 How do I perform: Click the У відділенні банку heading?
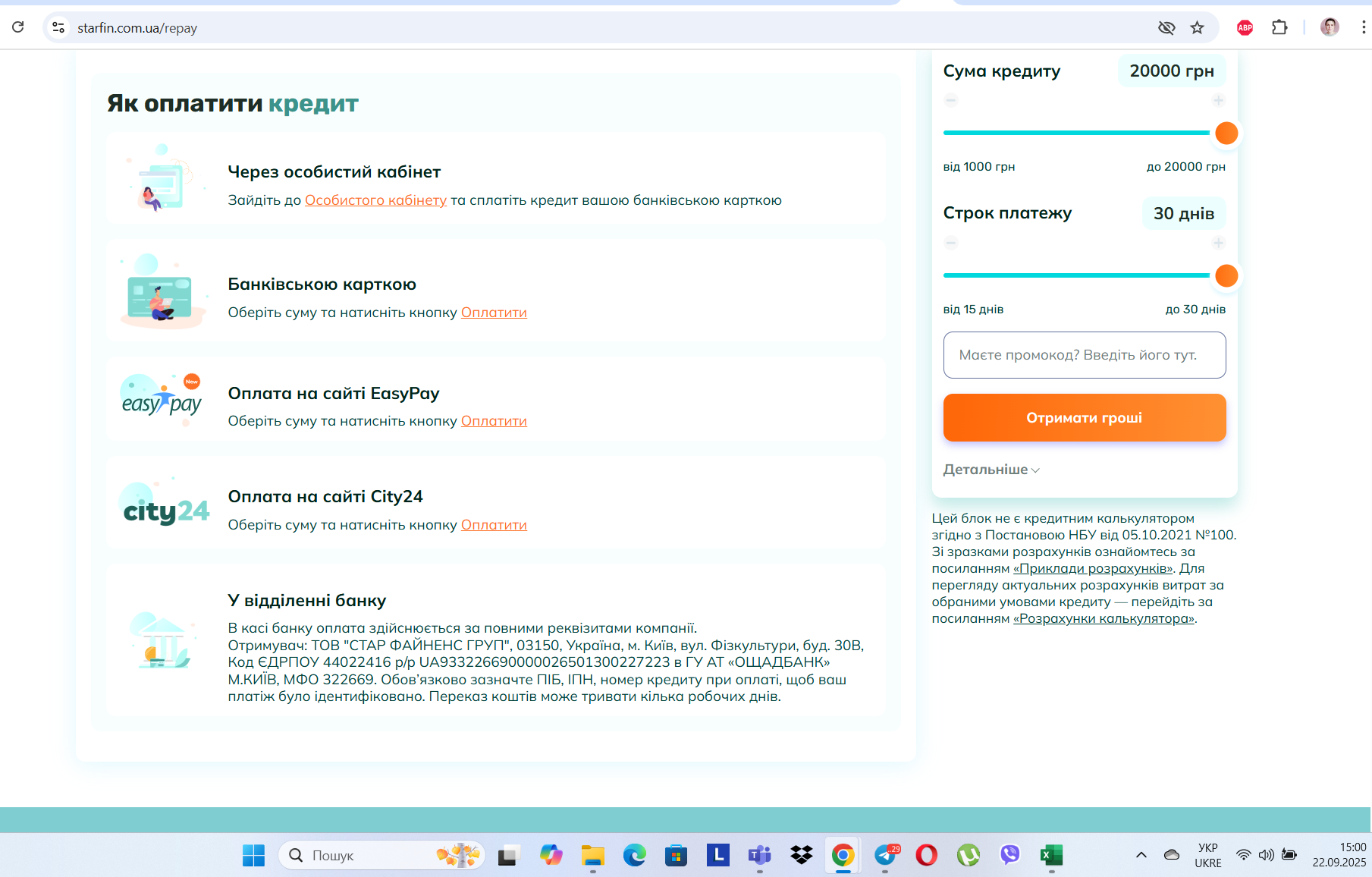(307, 601)
